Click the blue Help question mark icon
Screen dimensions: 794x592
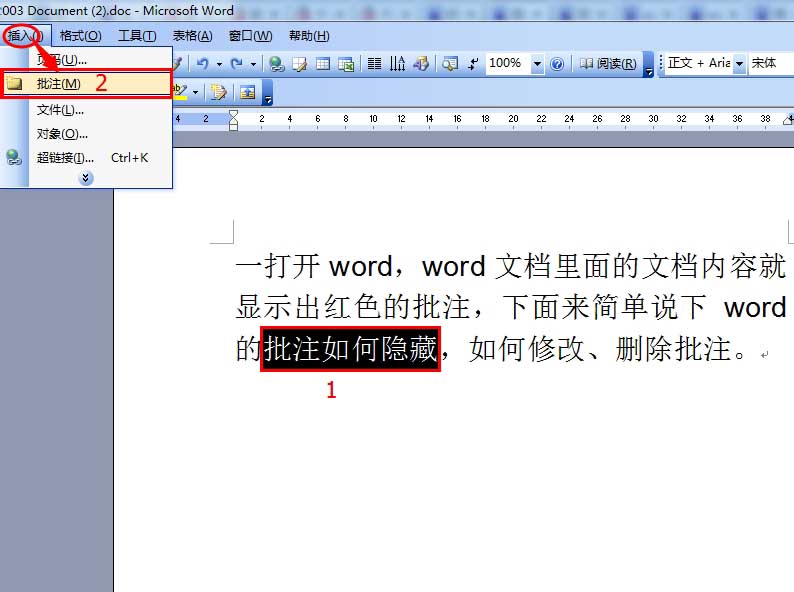coord(557,64)
